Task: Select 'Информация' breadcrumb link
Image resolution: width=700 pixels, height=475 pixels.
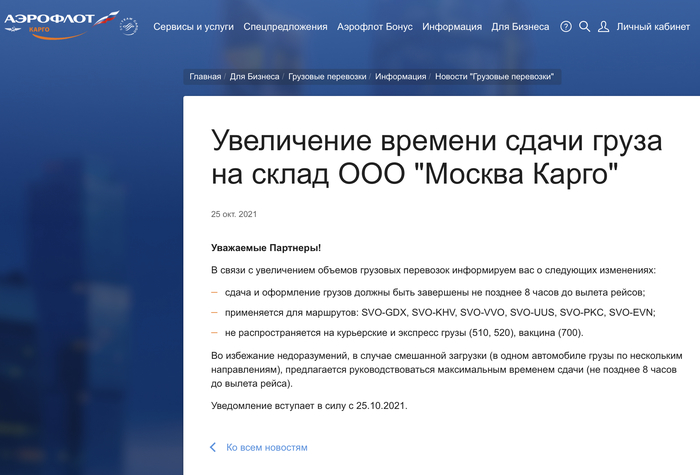Action: [x=401, y=76]
